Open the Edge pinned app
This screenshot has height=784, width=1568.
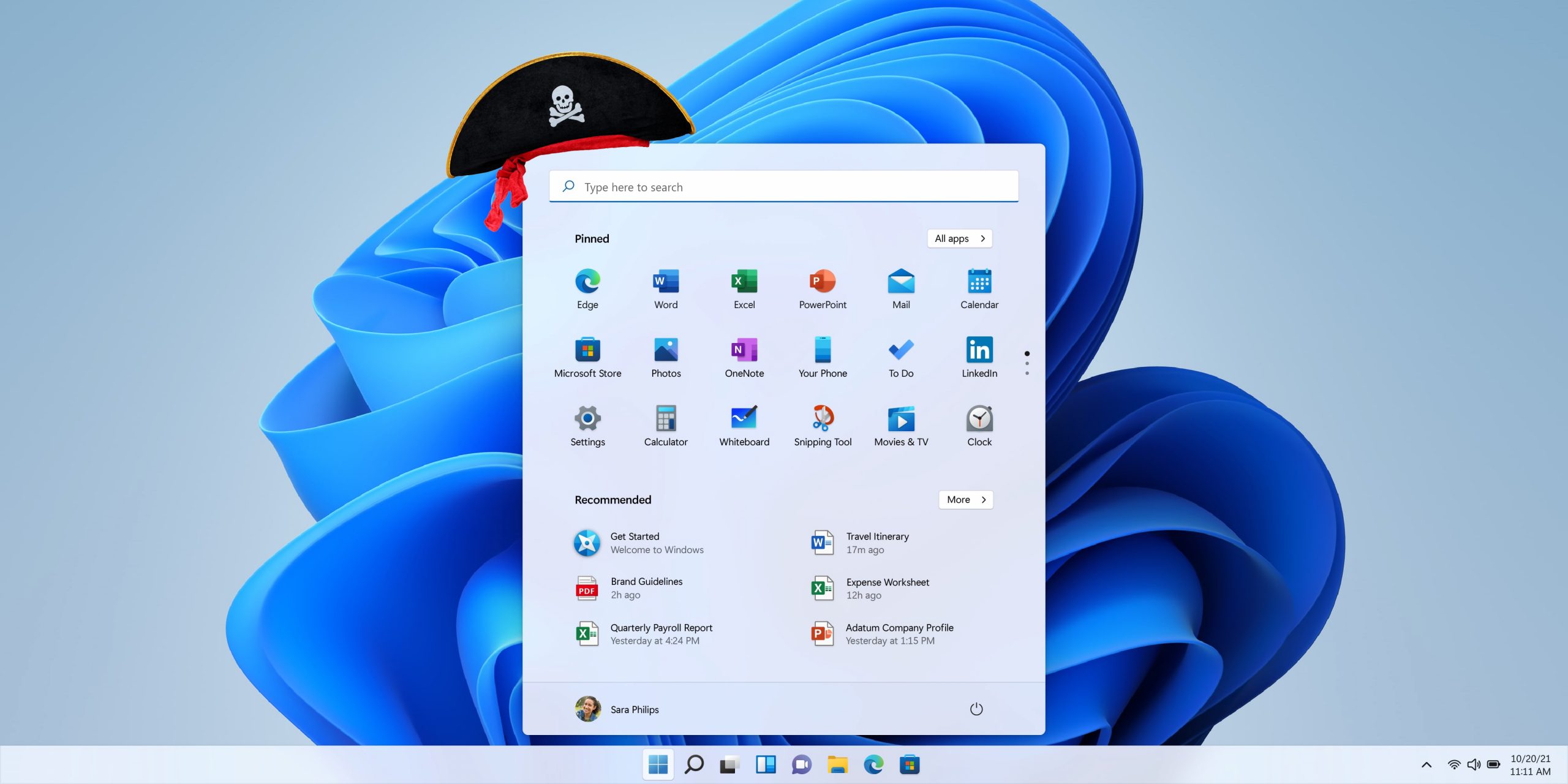click(x=587, y=288)
